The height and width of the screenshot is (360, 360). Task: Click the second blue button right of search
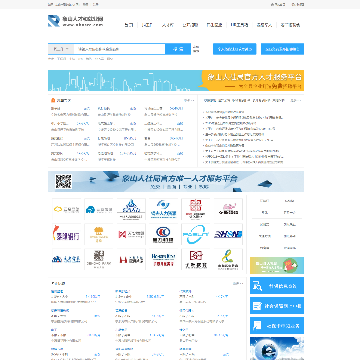[282, 49]
